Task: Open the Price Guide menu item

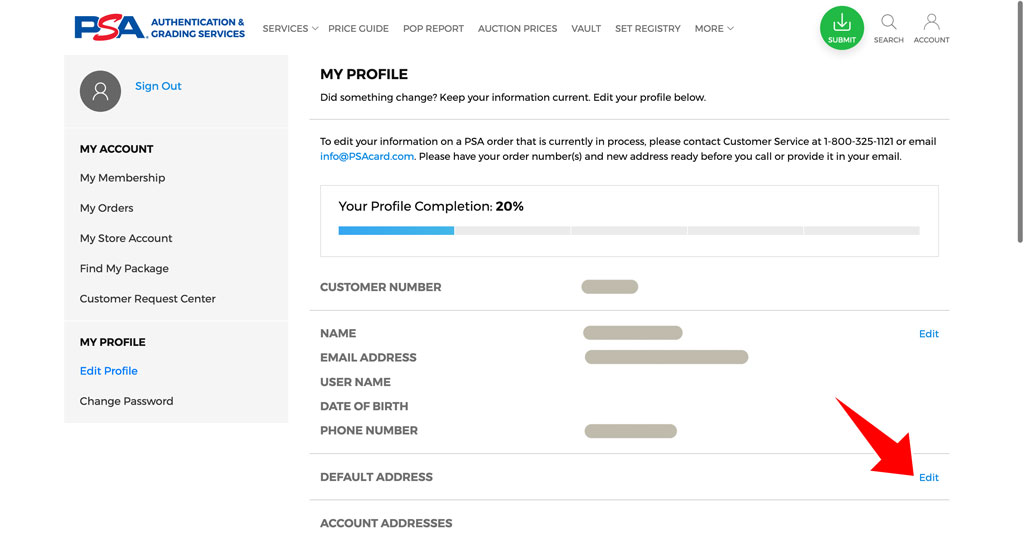Action: [x=358, y=29]
